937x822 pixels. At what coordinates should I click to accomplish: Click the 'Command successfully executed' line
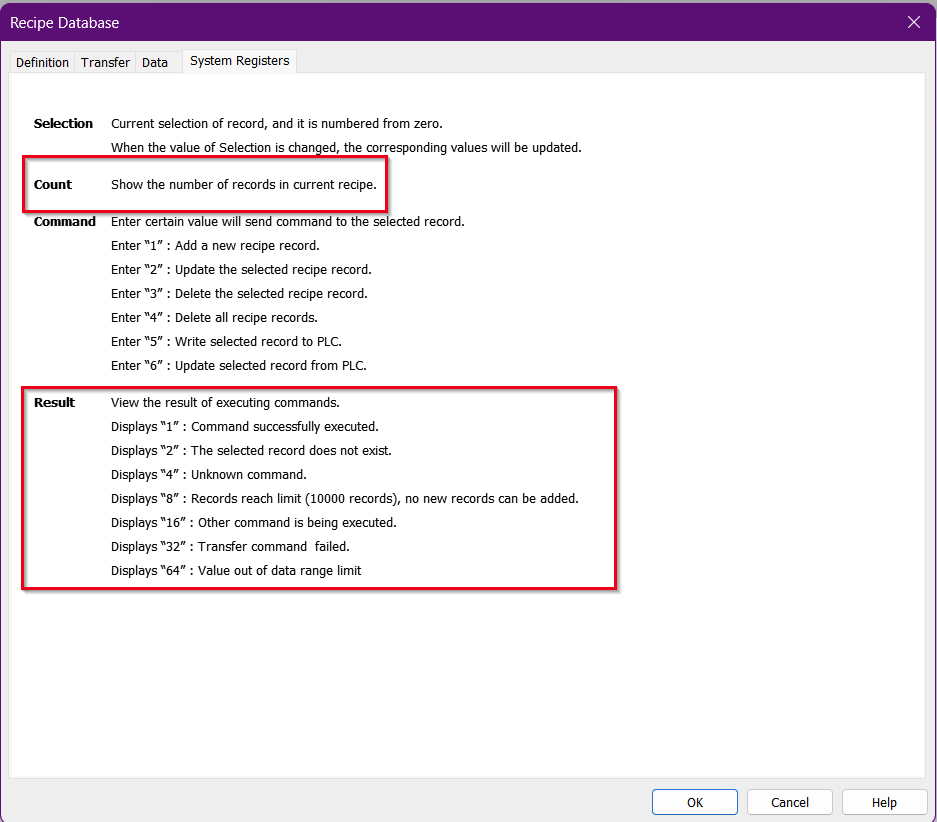point(244,427)
